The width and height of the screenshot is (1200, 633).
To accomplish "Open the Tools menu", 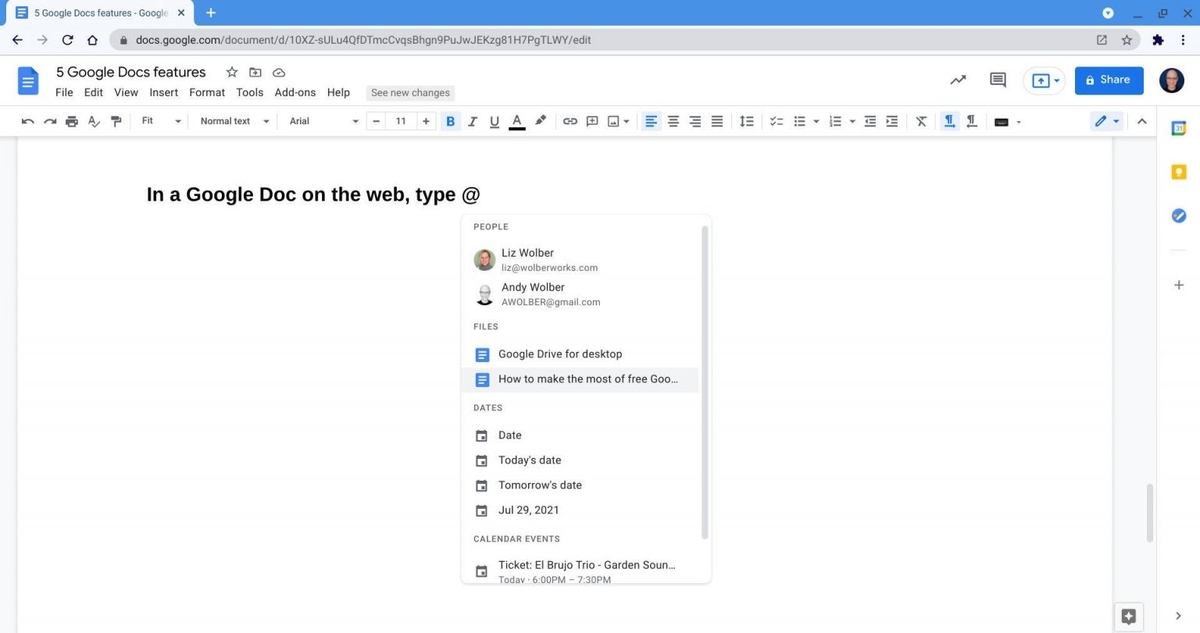I will [x=249, y=92].
